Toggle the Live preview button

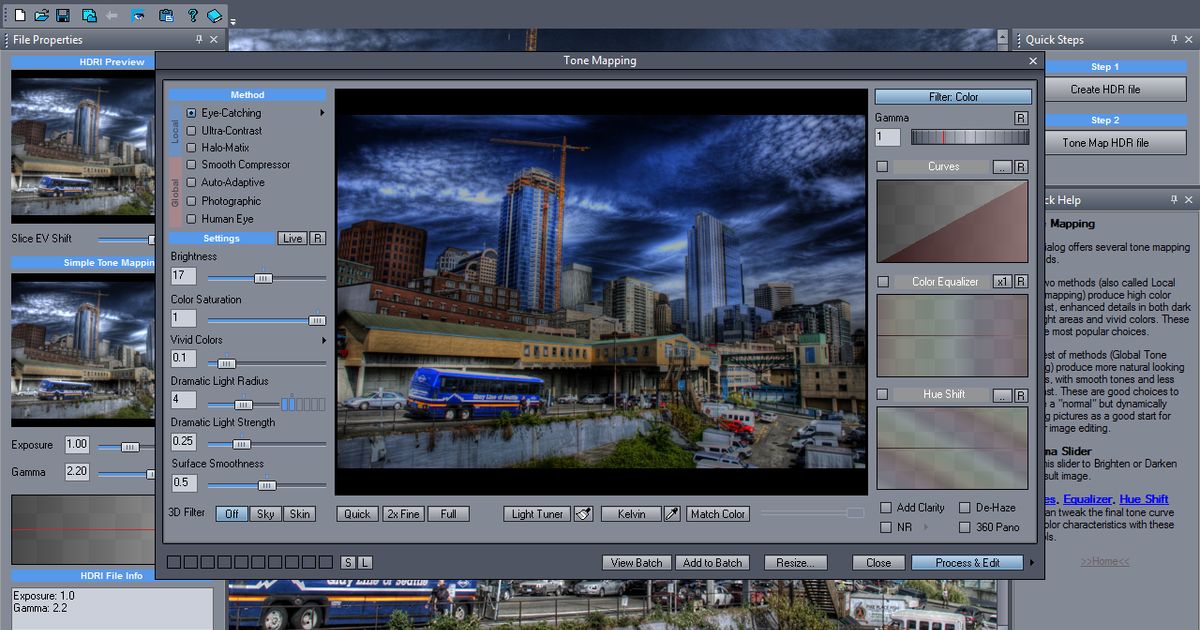[x=292, y=238]
